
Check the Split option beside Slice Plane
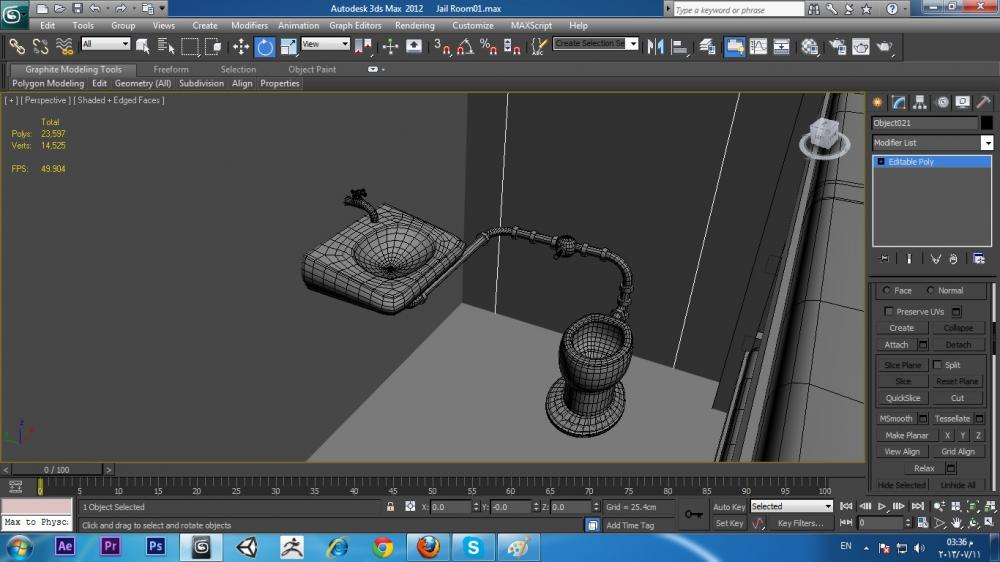click(937, 365)
